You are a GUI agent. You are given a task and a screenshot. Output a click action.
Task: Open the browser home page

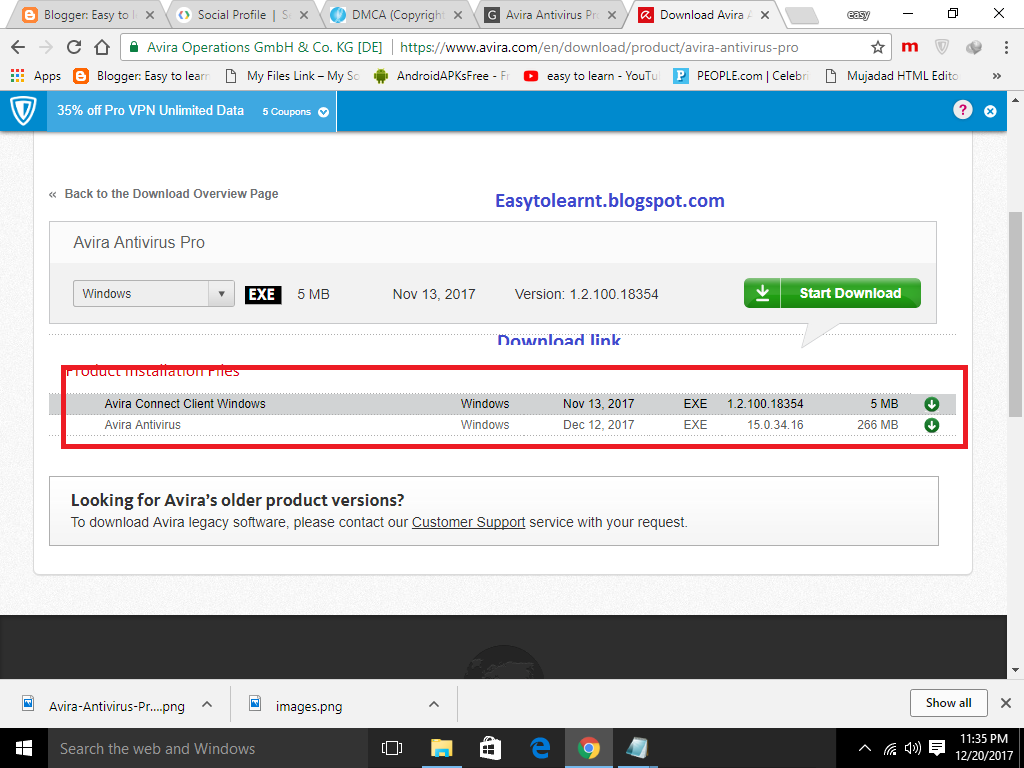102,47
